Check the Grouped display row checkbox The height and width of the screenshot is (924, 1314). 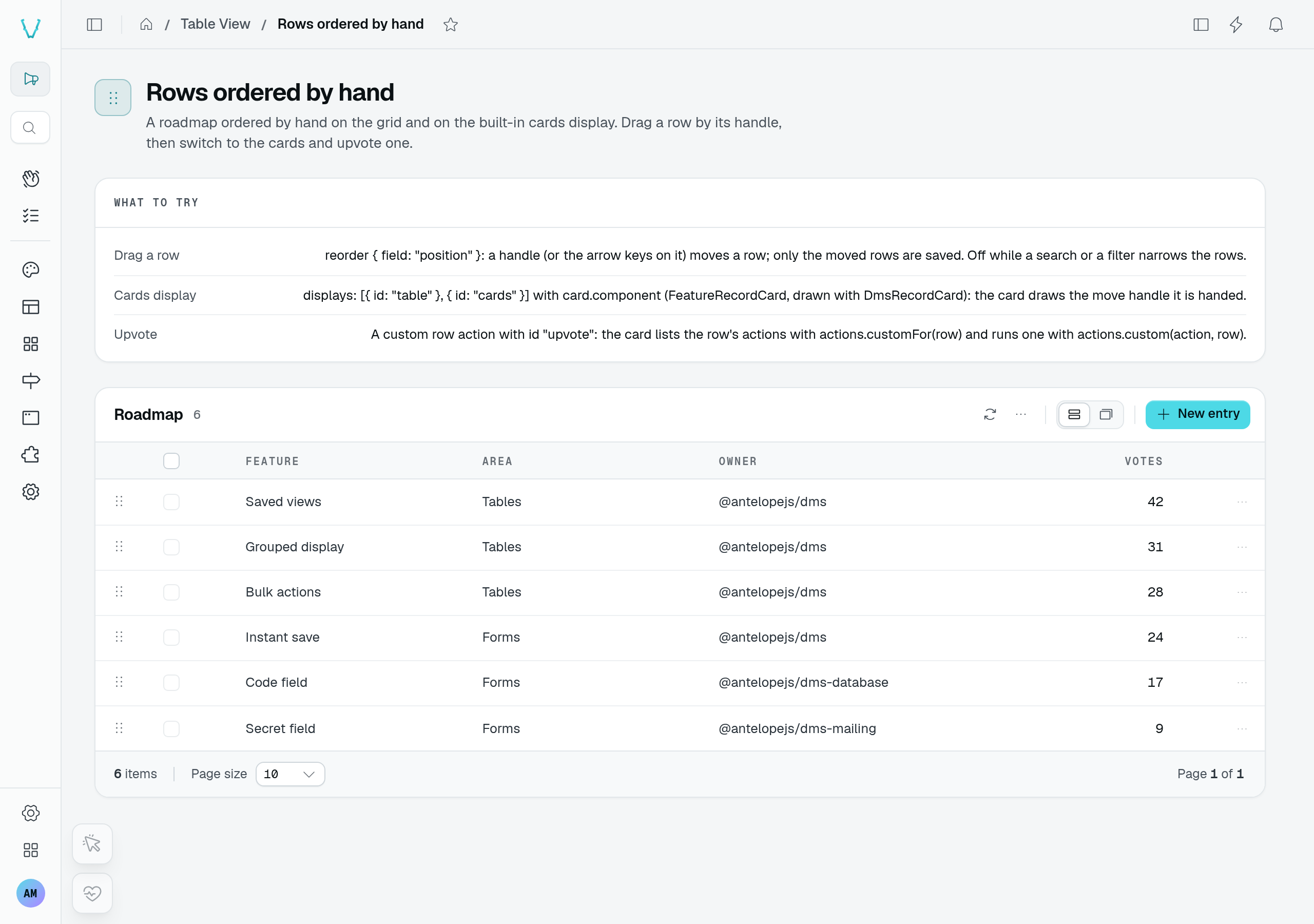(171, 547)
